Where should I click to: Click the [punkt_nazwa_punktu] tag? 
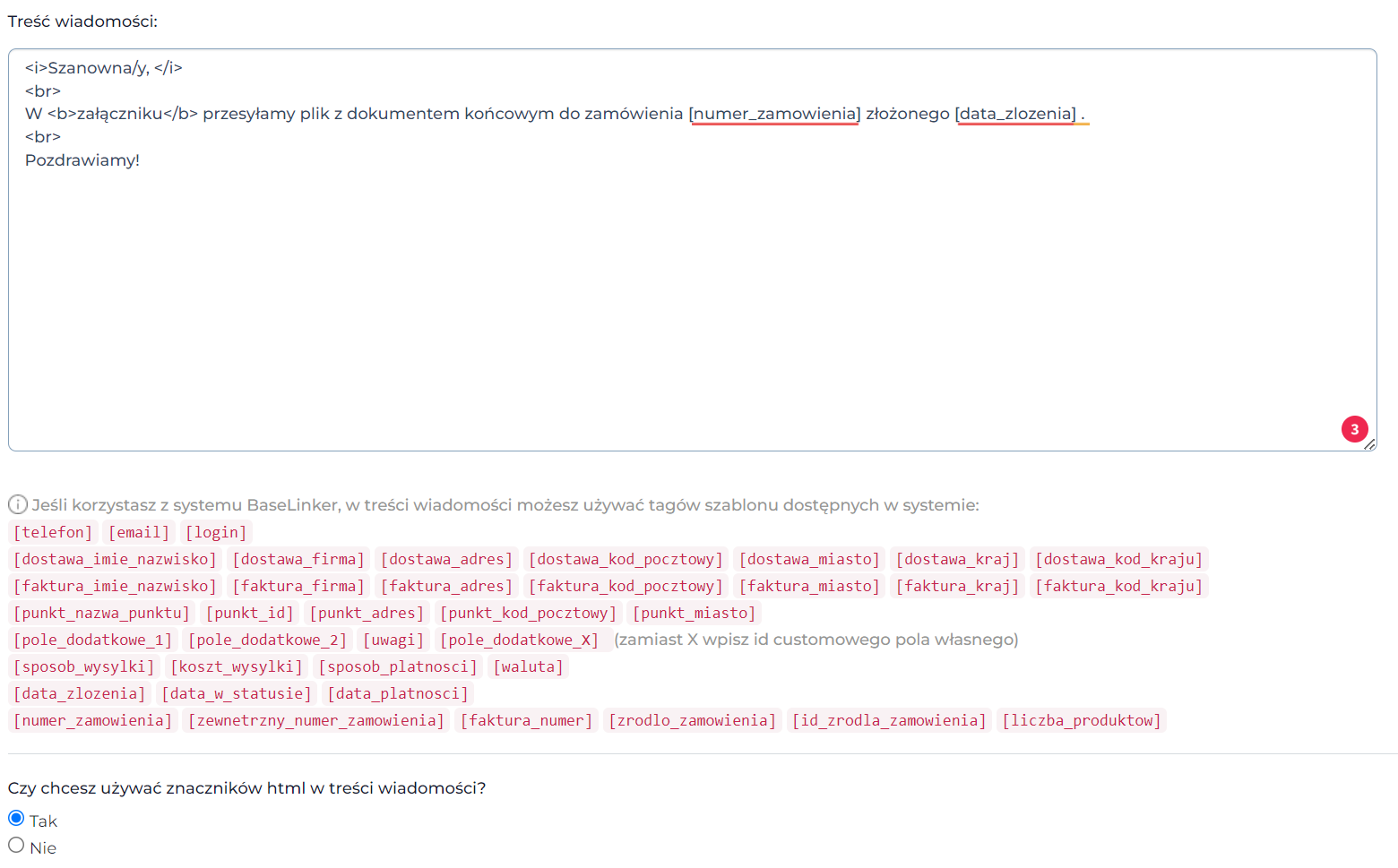[x=101, y=613]
